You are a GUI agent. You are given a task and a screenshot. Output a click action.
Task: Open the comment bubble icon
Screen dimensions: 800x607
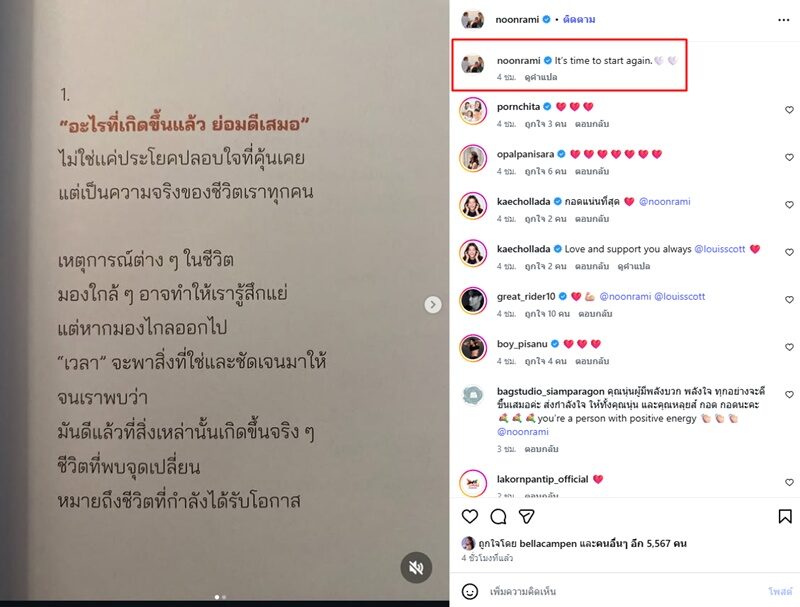[x=498, y=517]
